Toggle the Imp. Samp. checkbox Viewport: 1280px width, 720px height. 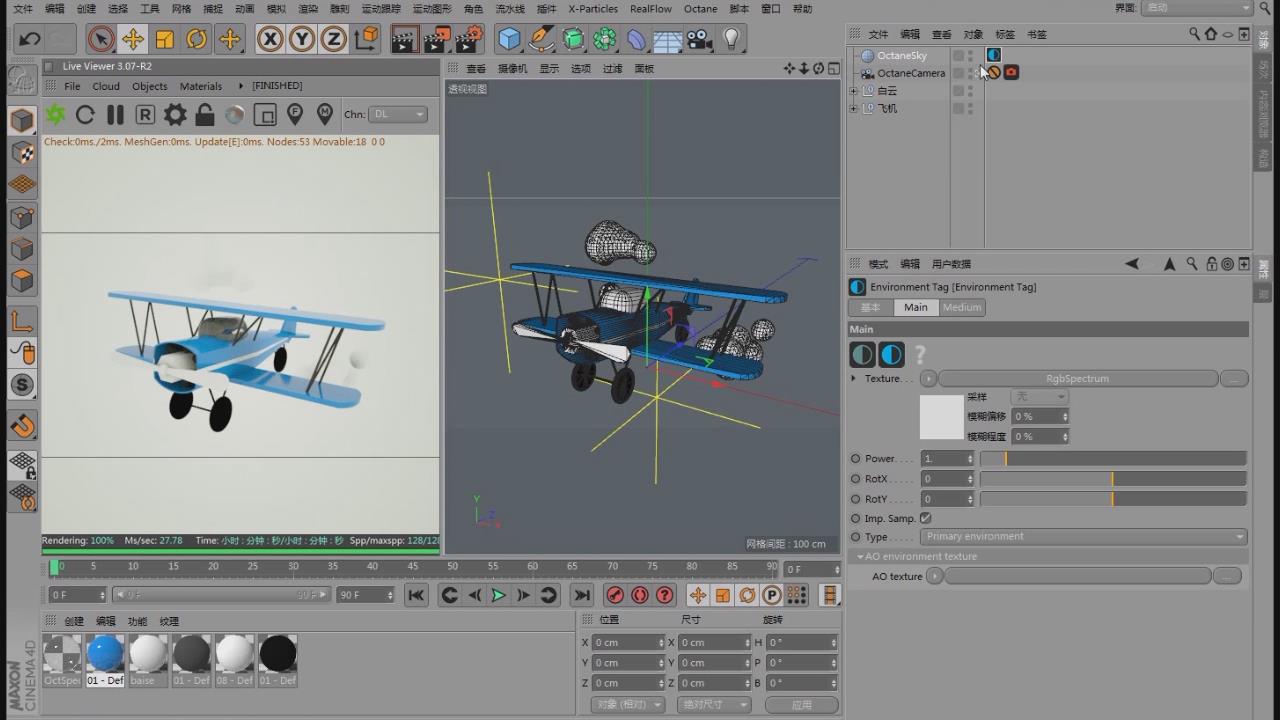click(x=925, y=518)
